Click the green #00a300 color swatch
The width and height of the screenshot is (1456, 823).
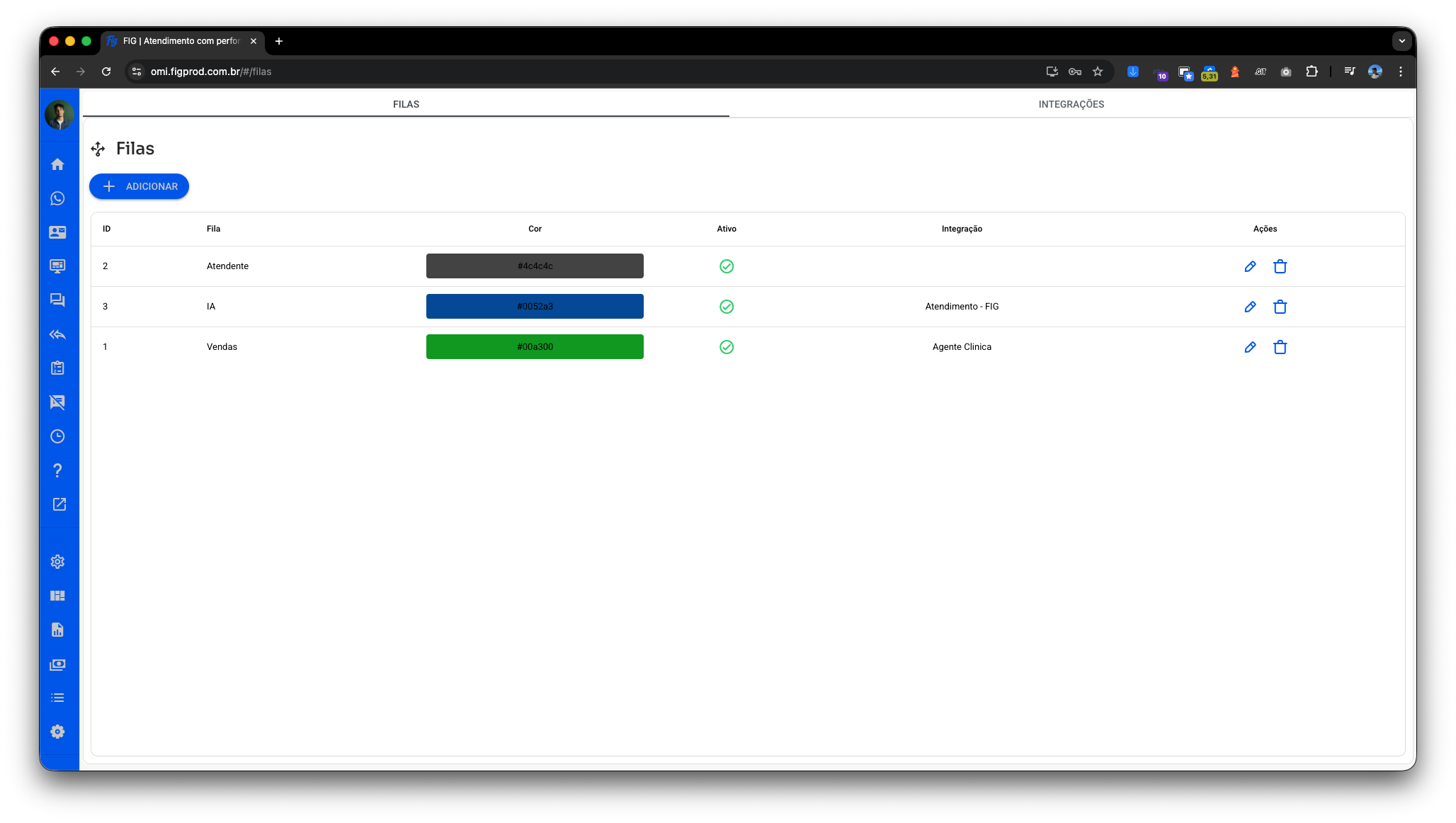(535, 347)
